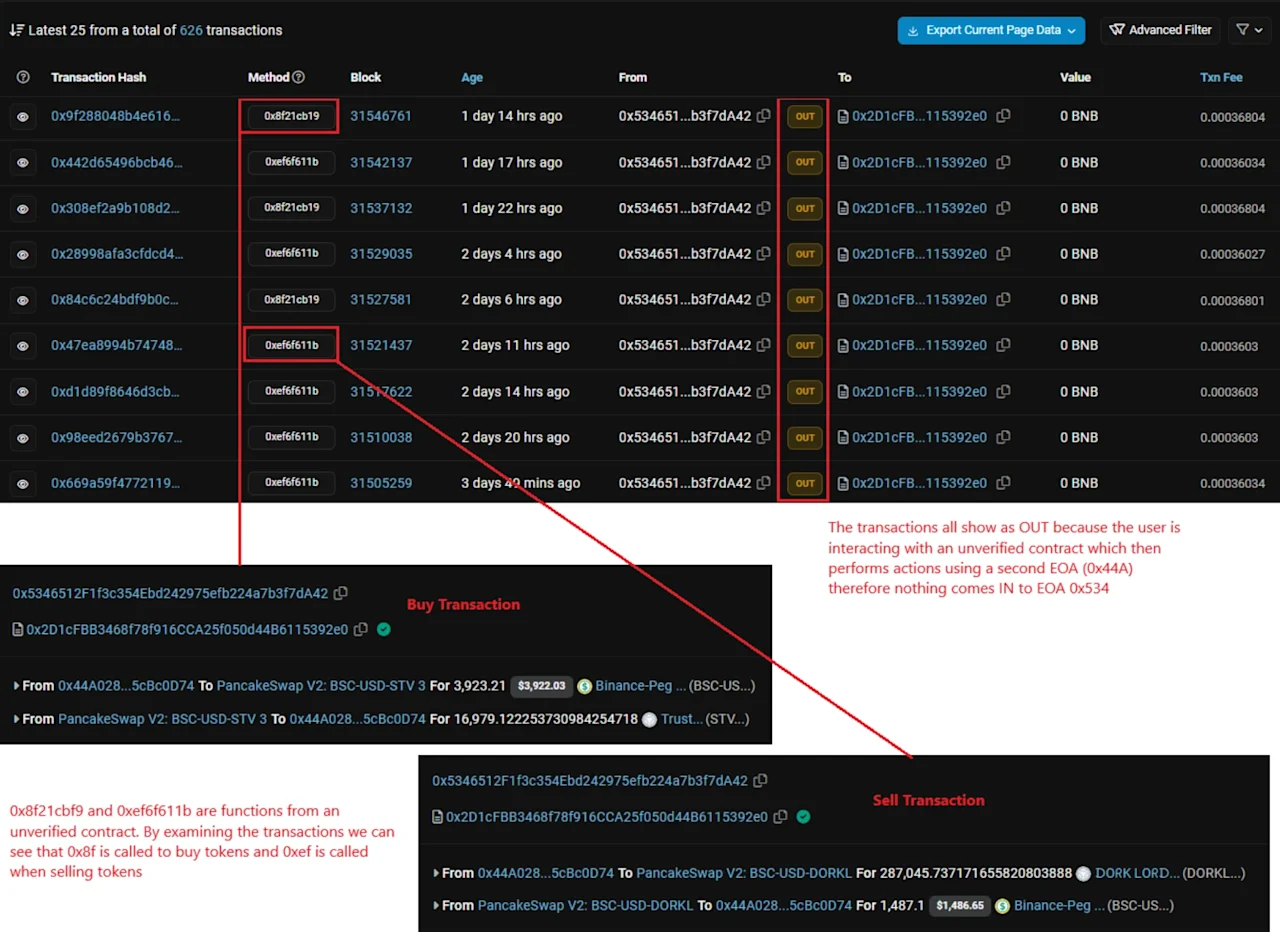The image size is (1280, 932).
Task: Click the 1 day 14 hrs ago age cell
Action: [512, 116]
